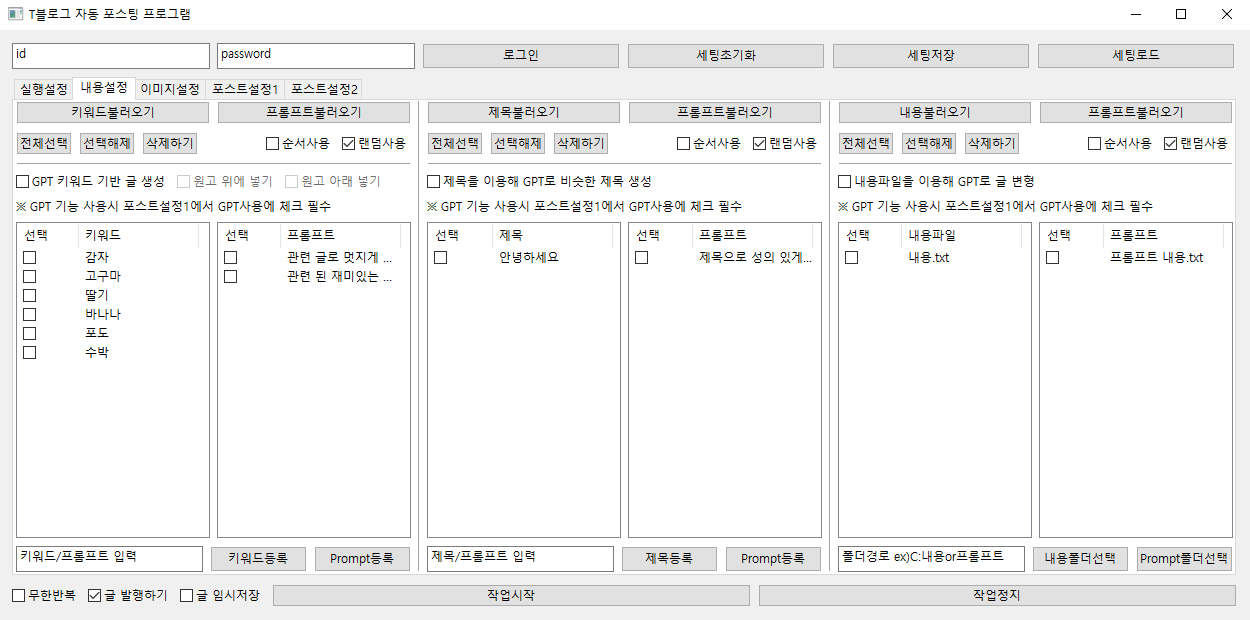Image resolution: width=1250 pixels, height=620 pixels.
Task: Switch to the 포스트설정2 tab
Action: click(325, 89)
